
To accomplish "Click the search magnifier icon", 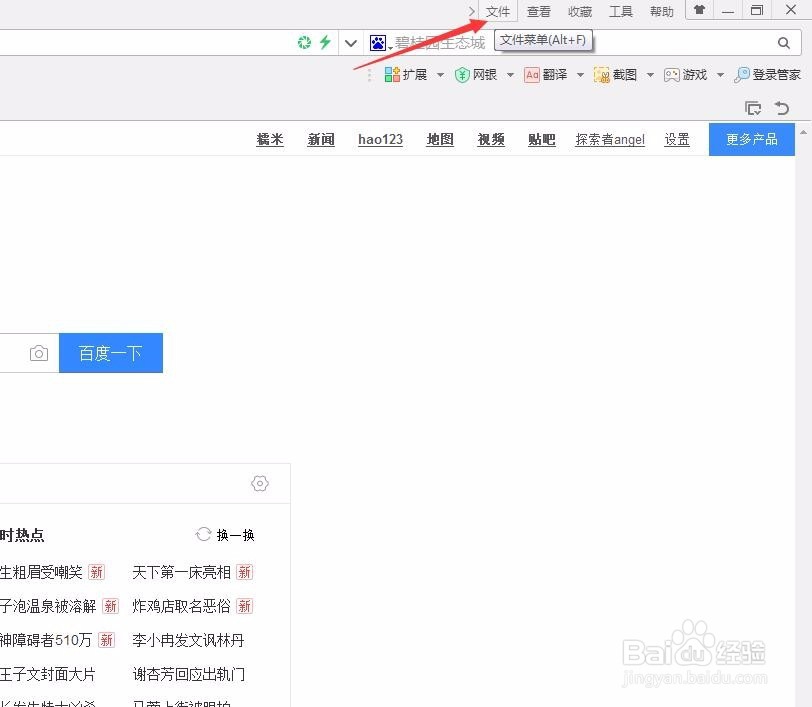I will [784, 43].
